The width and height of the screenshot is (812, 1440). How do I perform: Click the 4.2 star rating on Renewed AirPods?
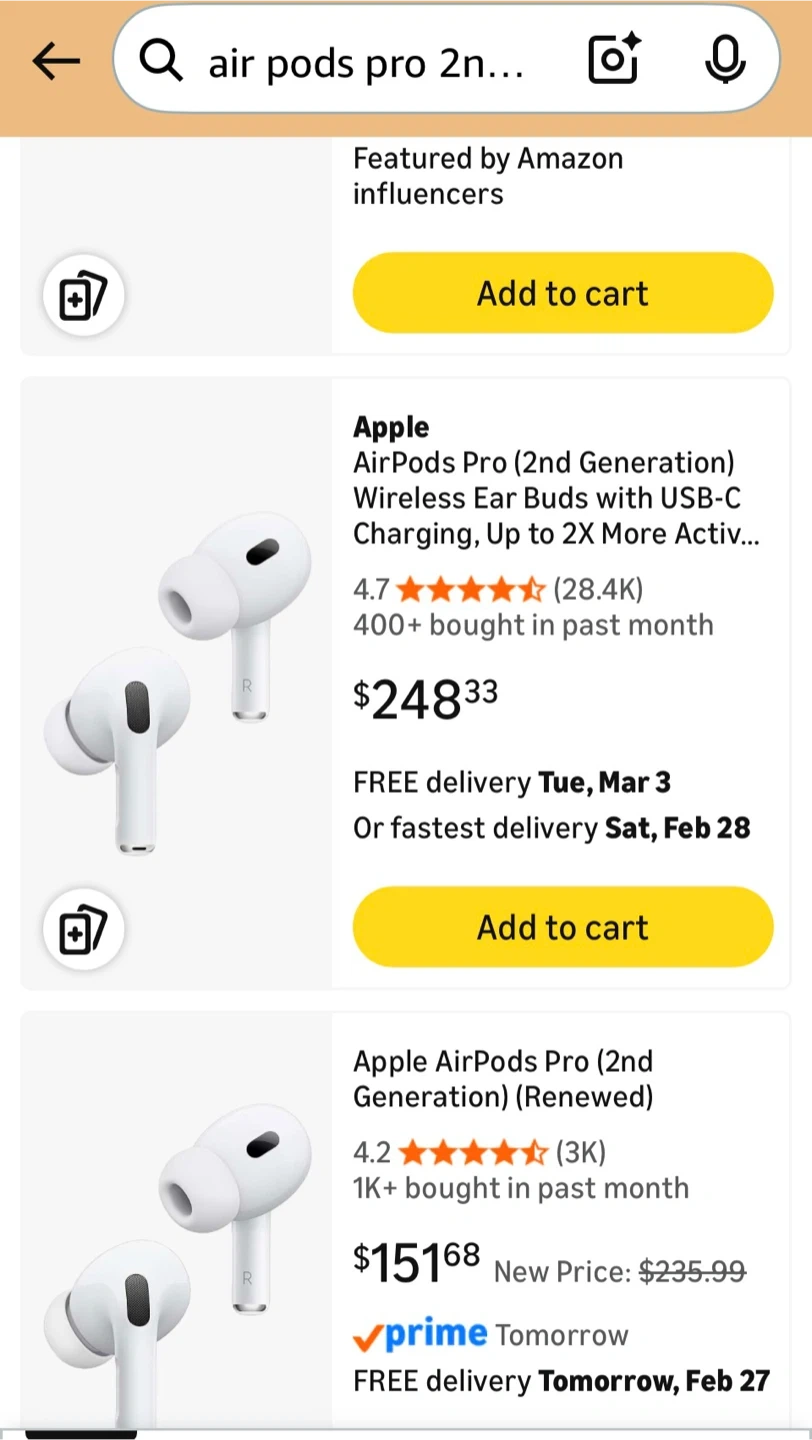click(472, 1153)
